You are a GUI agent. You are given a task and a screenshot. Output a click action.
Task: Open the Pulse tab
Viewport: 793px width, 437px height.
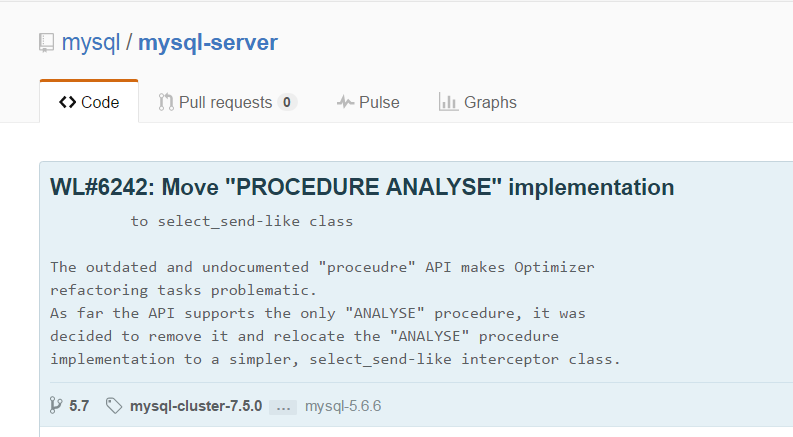[368, 102]
